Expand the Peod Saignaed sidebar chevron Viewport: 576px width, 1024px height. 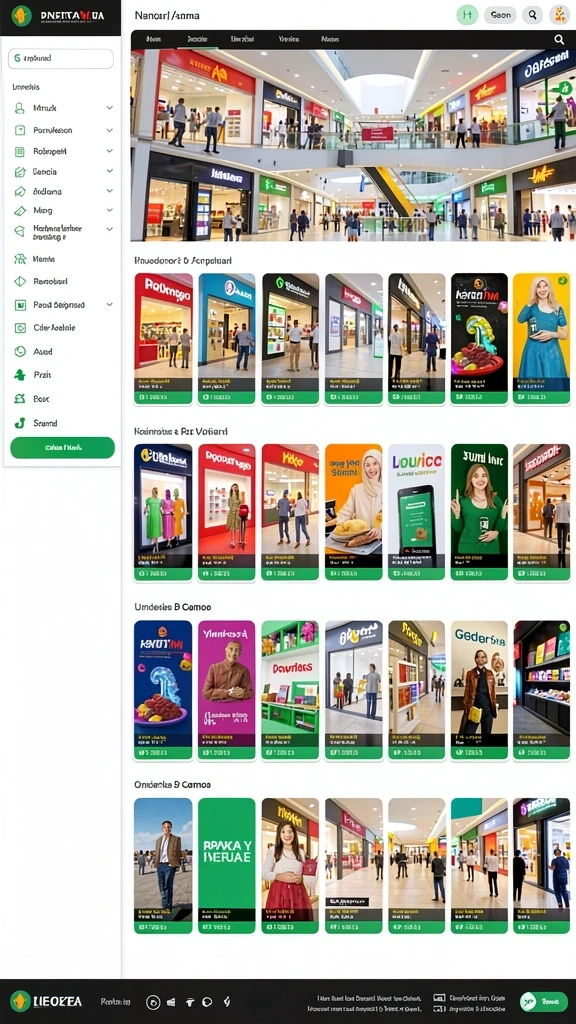tap(110, 305)
